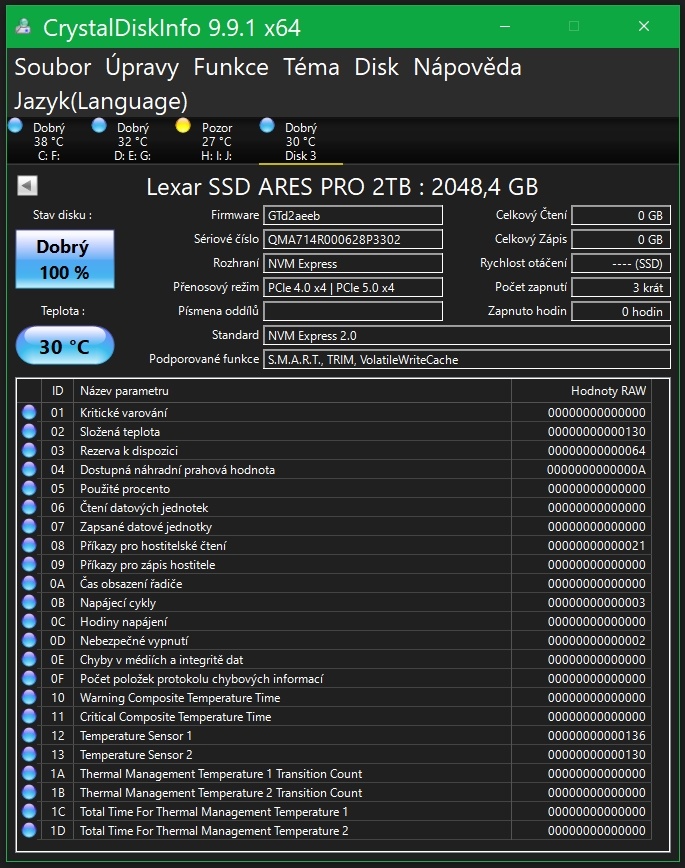This screenshot has height=868, width=685.
Task: Open the Téma menu
Action: click(x=311, y=68)
